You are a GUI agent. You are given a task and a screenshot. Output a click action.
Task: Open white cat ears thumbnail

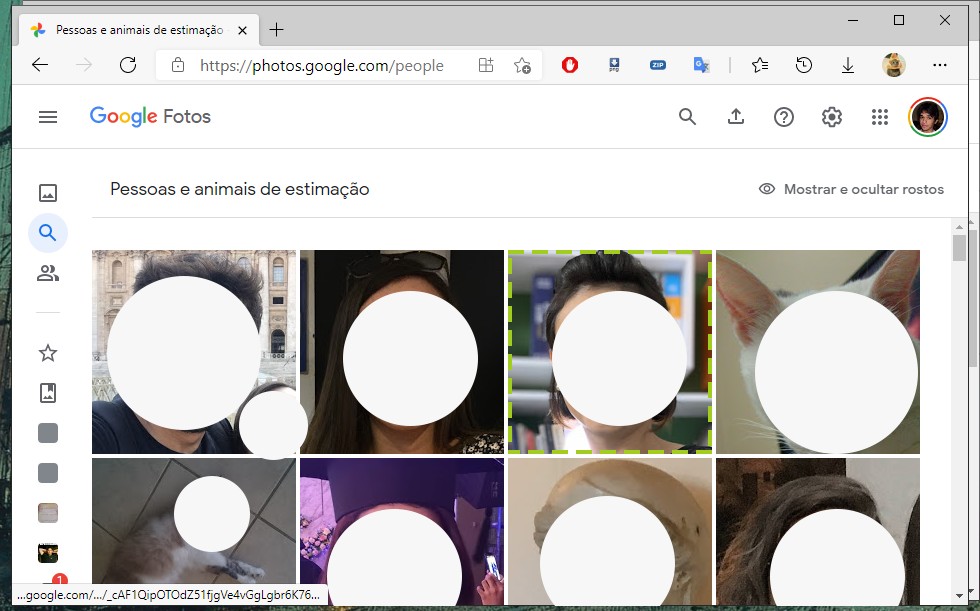tap(818, 352)
